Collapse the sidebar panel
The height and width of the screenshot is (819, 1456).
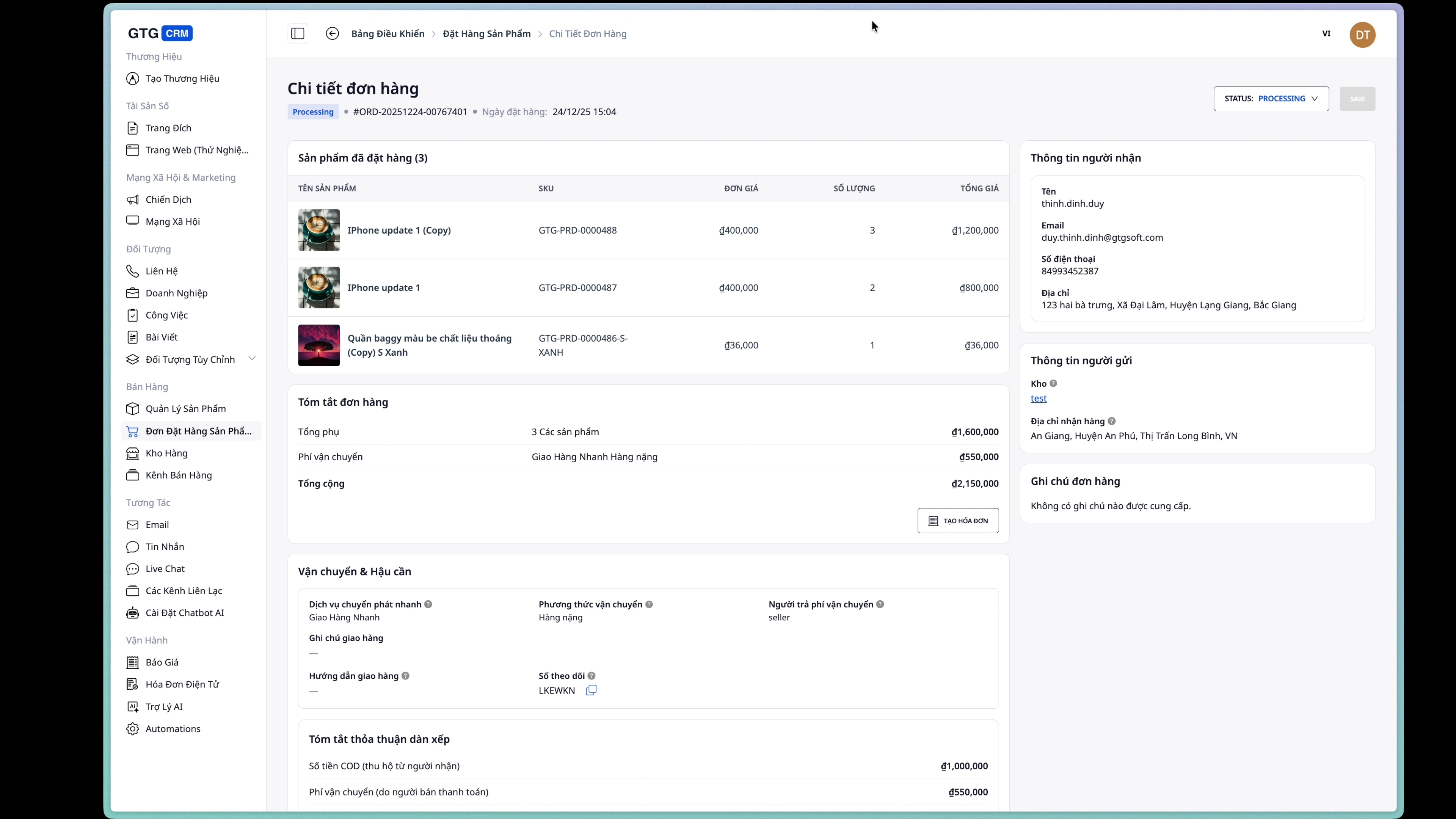pyautogui.click(x=297, y=33)
